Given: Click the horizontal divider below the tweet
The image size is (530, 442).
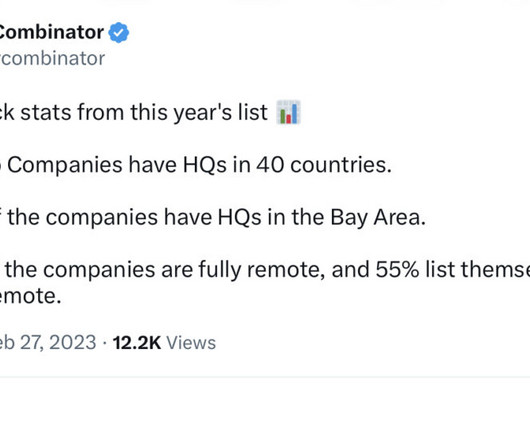Looking at the screenshot, I should pos(265,376).
